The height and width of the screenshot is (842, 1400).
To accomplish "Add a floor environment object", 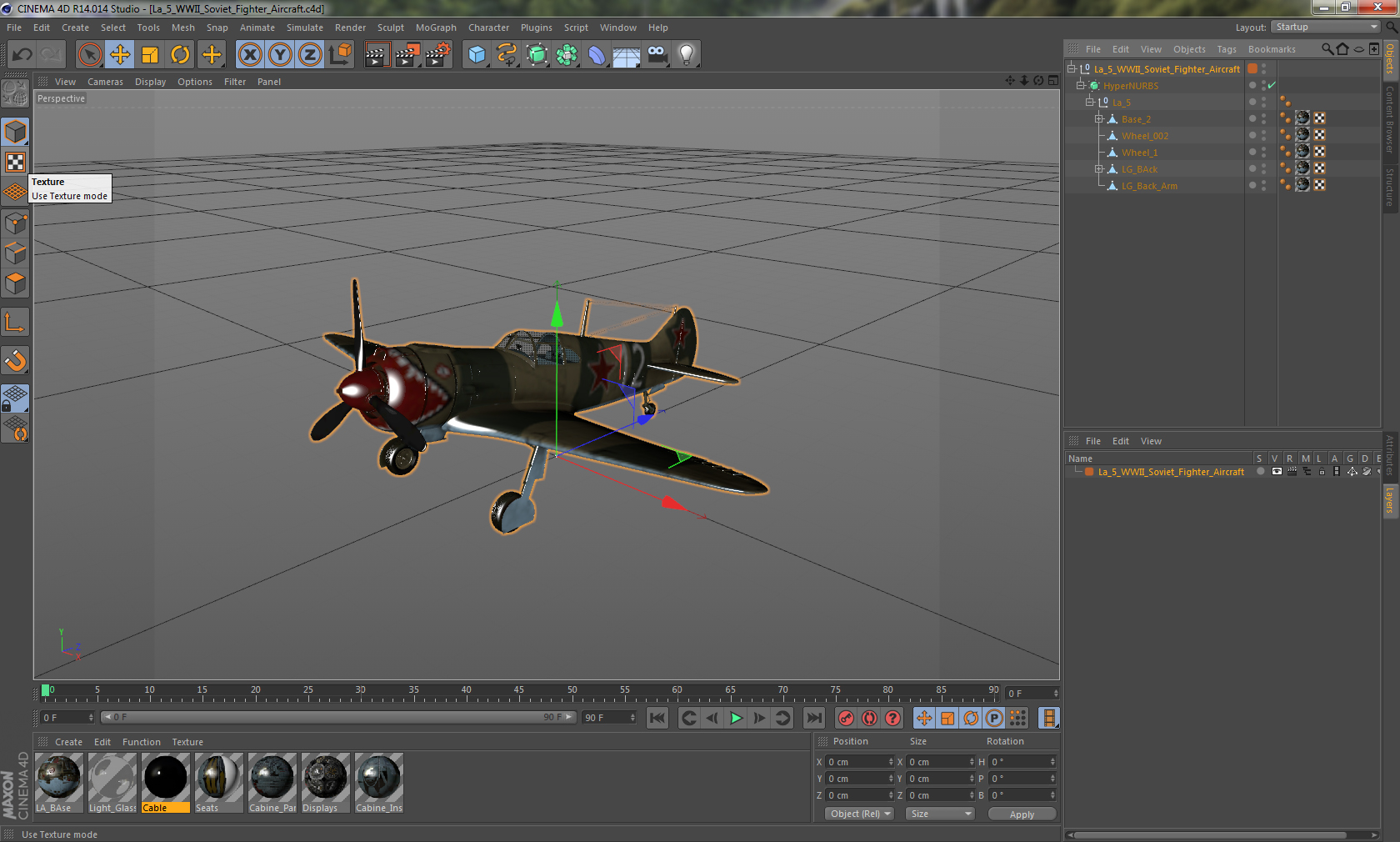I will point(627,55).
